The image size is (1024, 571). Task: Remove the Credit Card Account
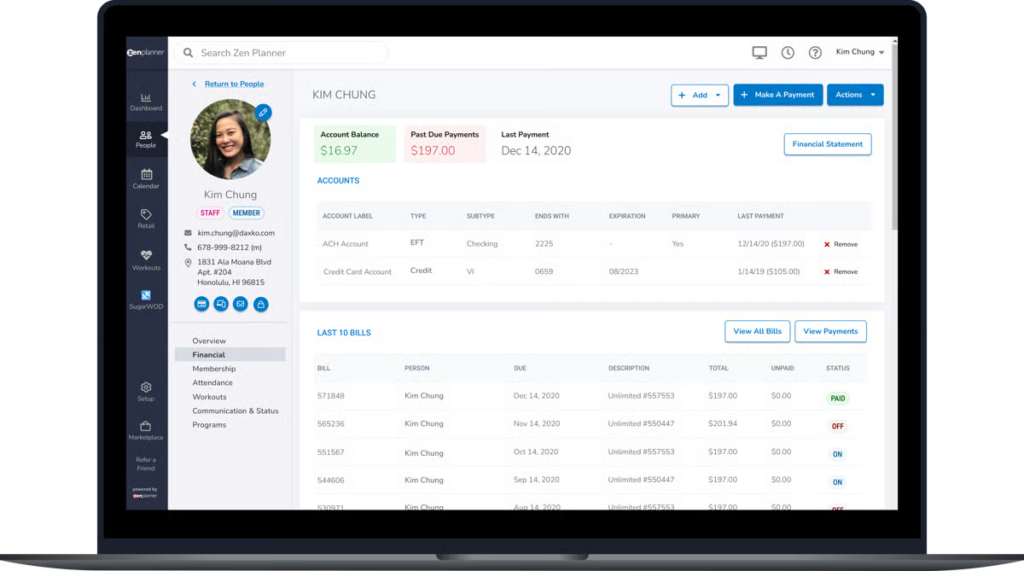pos(841,272)
